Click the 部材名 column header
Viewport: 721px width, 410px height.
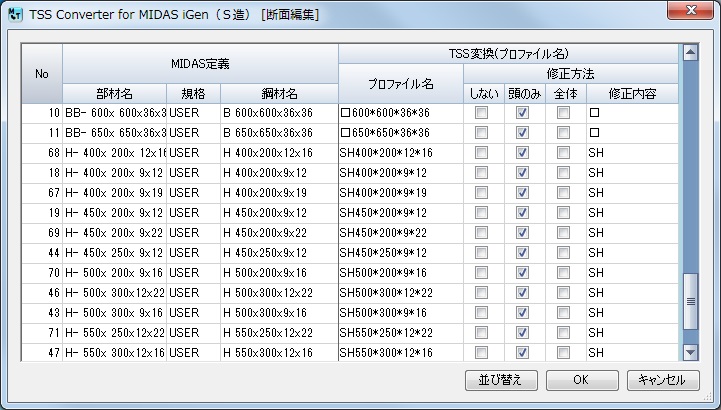tap(114, 94)
